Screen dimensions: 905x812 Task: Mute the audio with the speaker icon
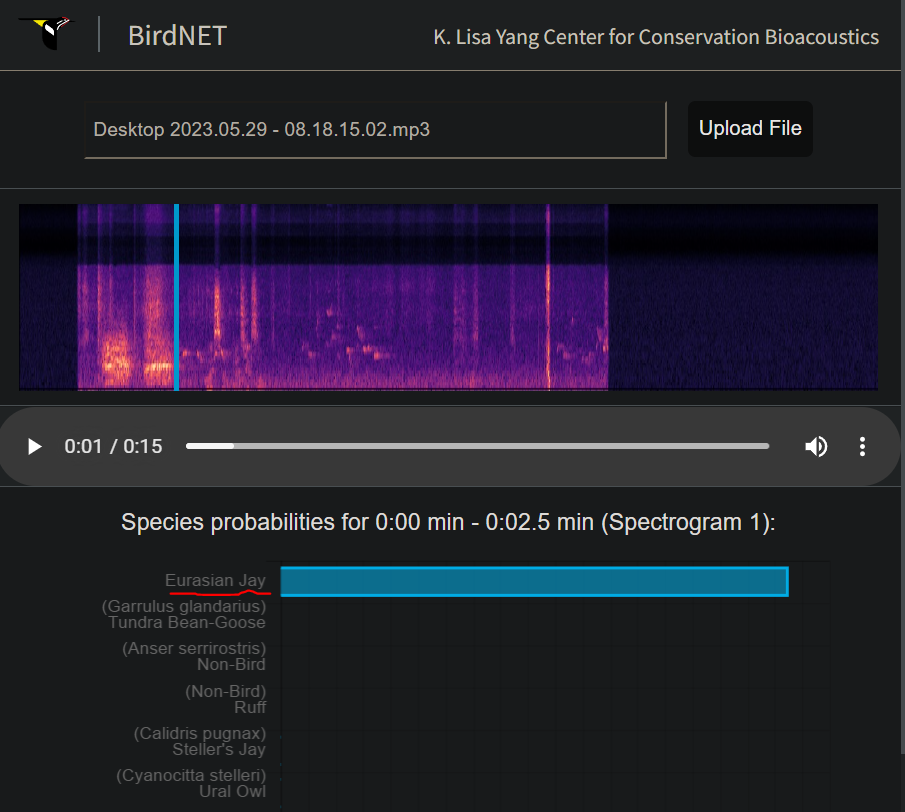pos(816,446)
